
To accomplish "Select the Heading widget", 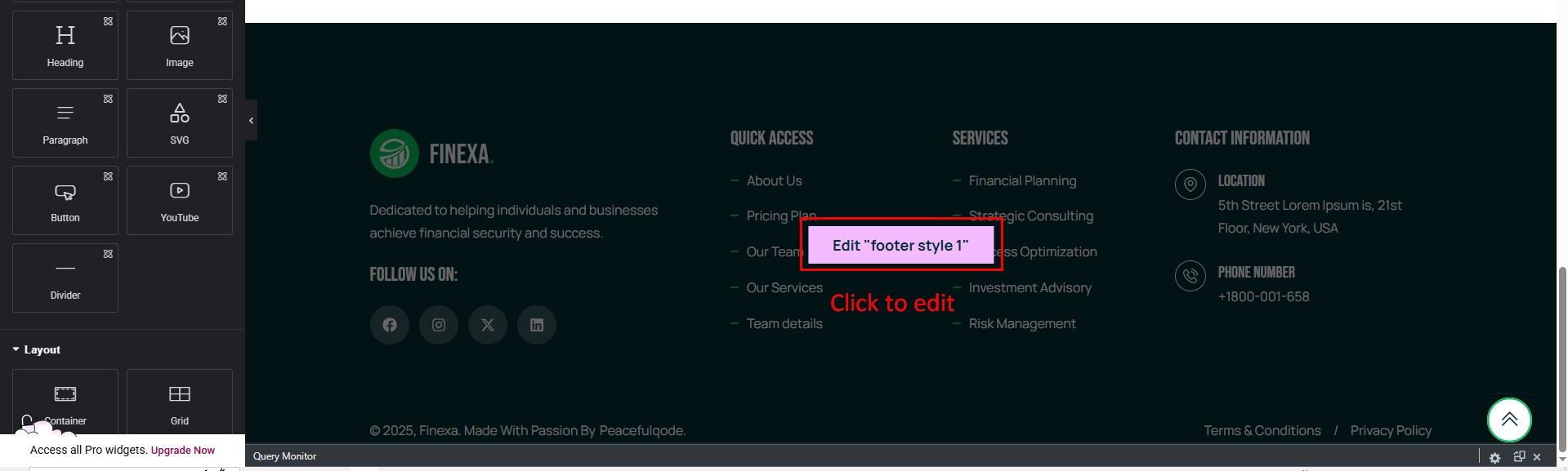I will (65, 45).
